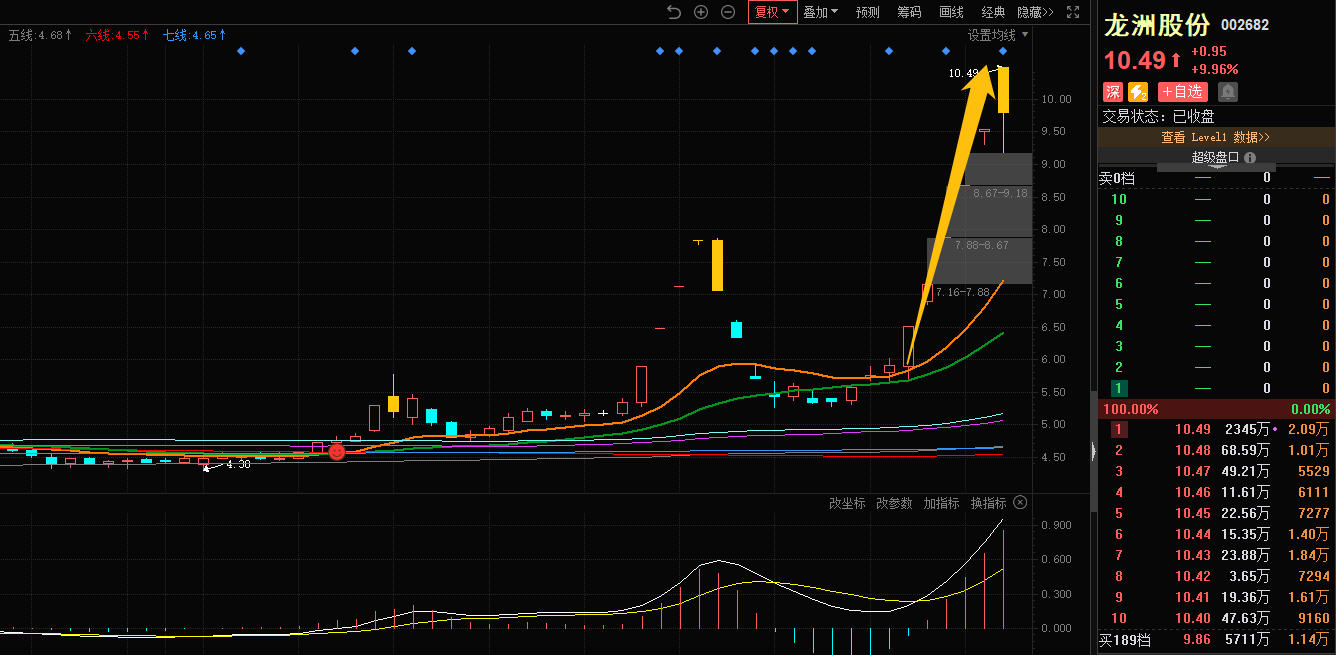Open the 复权 dropdown

pyautogui.click(x=771, y=12)
